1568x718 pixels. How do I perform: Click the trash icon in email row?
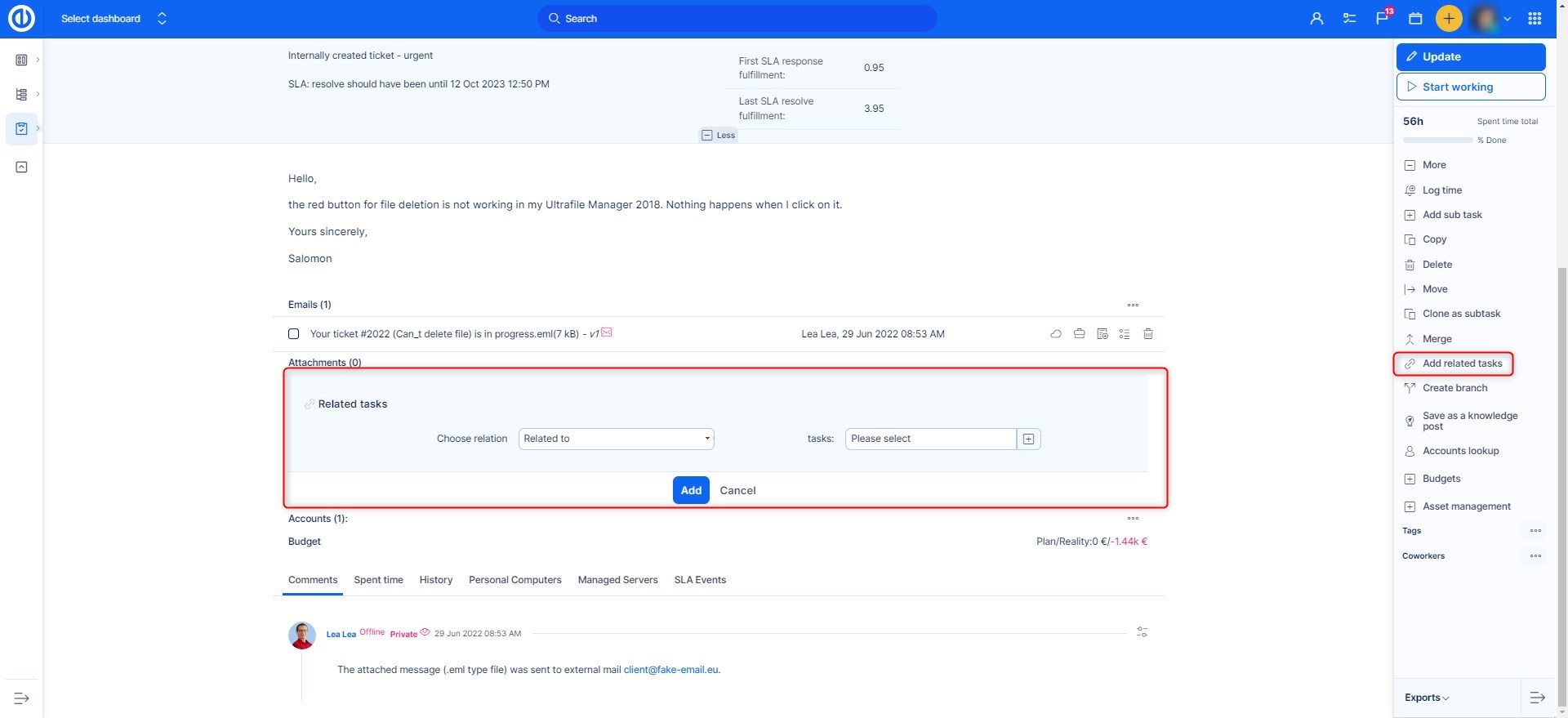pos(1147,334)
